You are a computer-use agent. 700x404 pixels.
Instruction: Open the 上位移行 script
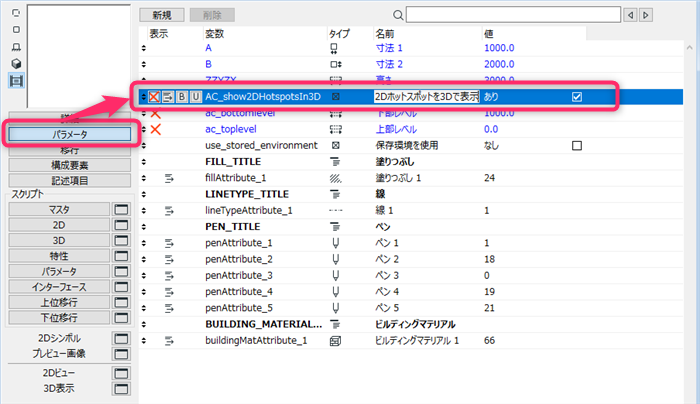tap(59, 302)
